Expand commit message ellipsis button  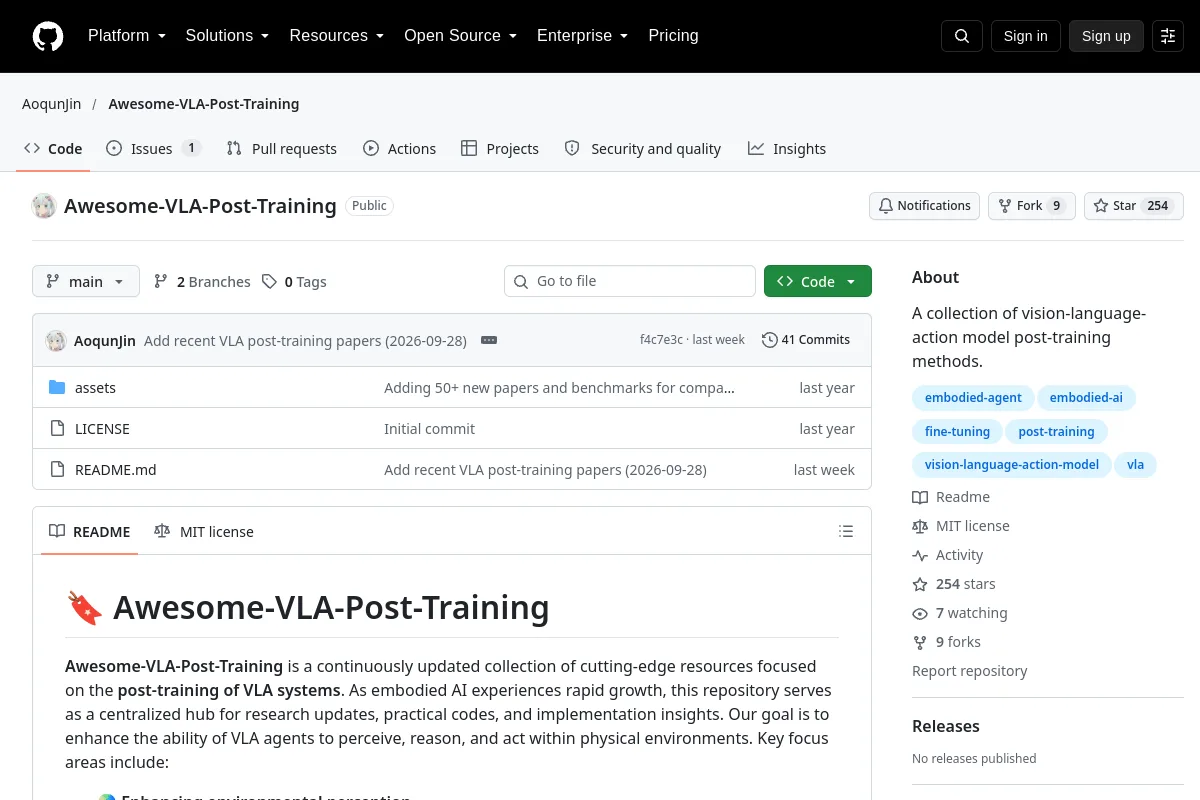(489, 340)
